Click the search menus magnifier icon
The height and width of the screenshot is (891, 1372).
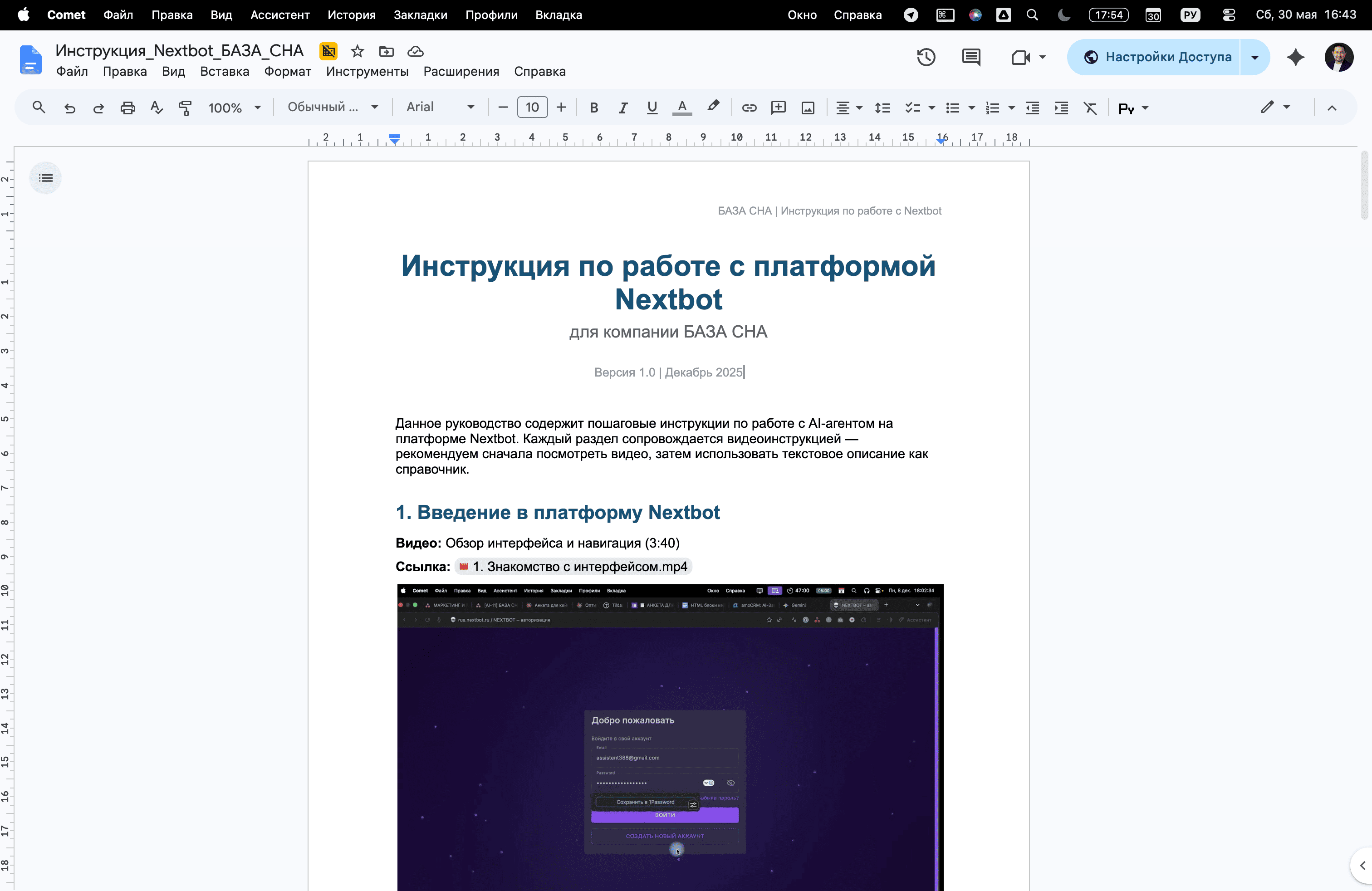tap(39, 107)
